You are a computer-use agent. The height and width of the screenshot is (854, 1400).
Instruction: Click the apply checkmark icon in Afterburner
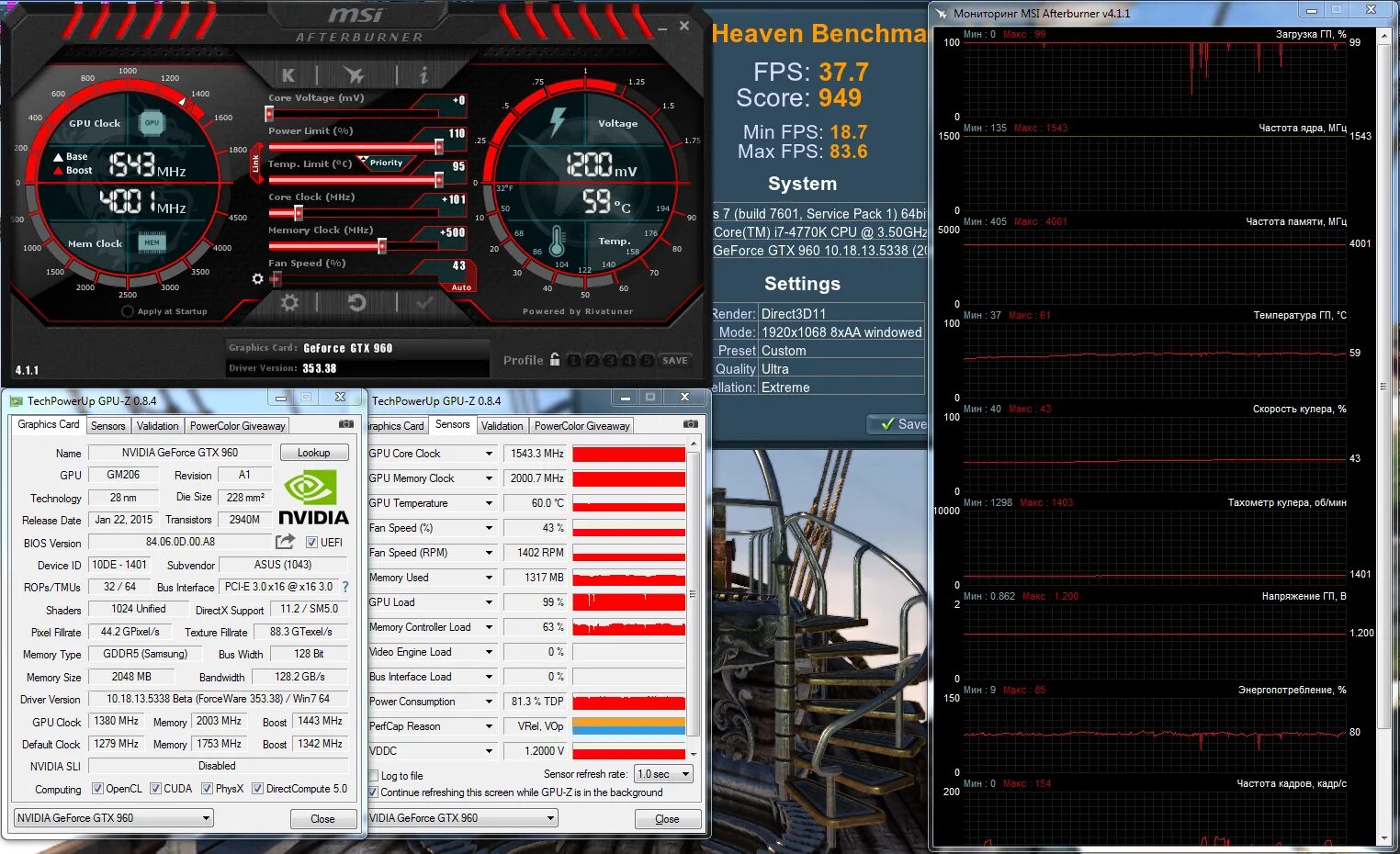tap(424, 302)
